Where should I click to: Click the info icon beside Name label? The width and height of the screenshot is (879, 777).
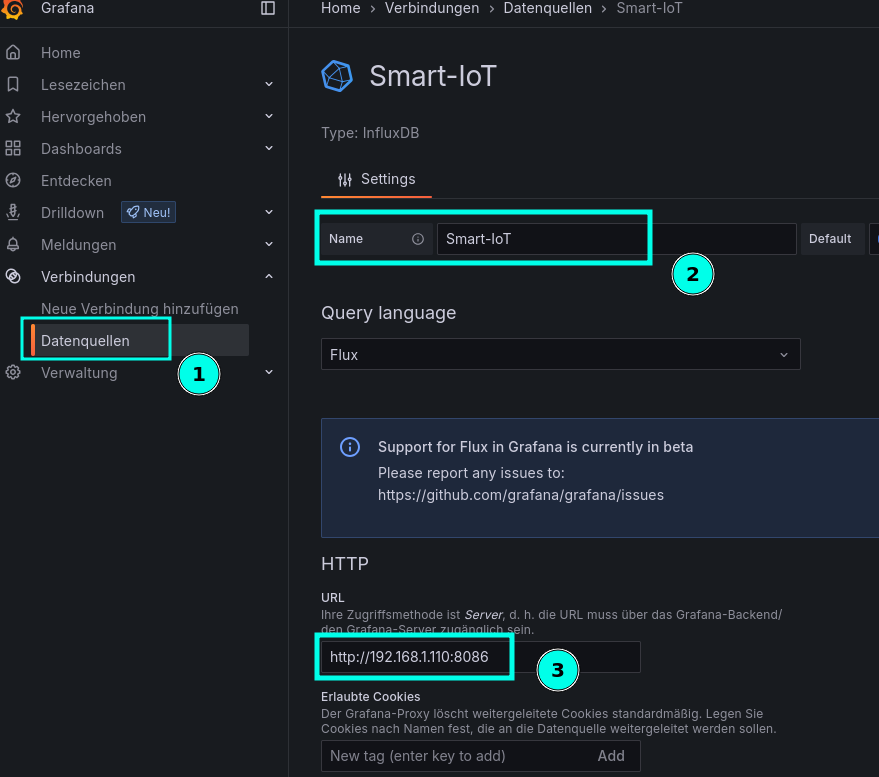(418, 239)
